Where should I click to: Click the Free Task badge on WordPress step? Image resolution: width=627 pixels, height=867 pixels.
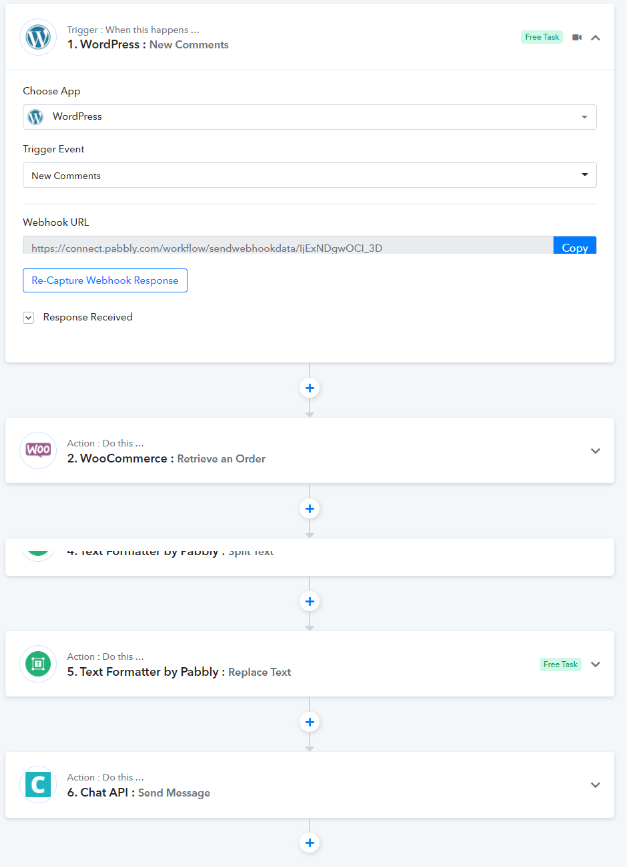pyautogui.click(x=542, y=37)
